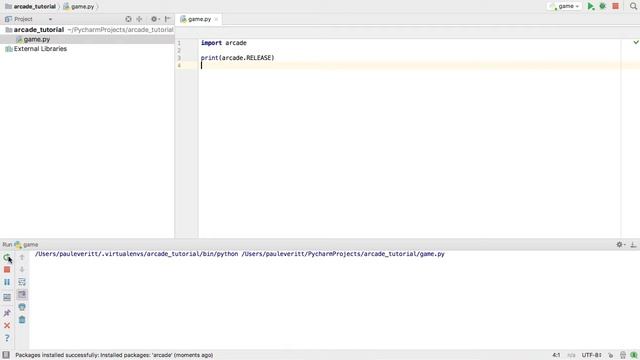Hide the Project tool window
This screenshot has width=640, height=360.
[167, 19]
